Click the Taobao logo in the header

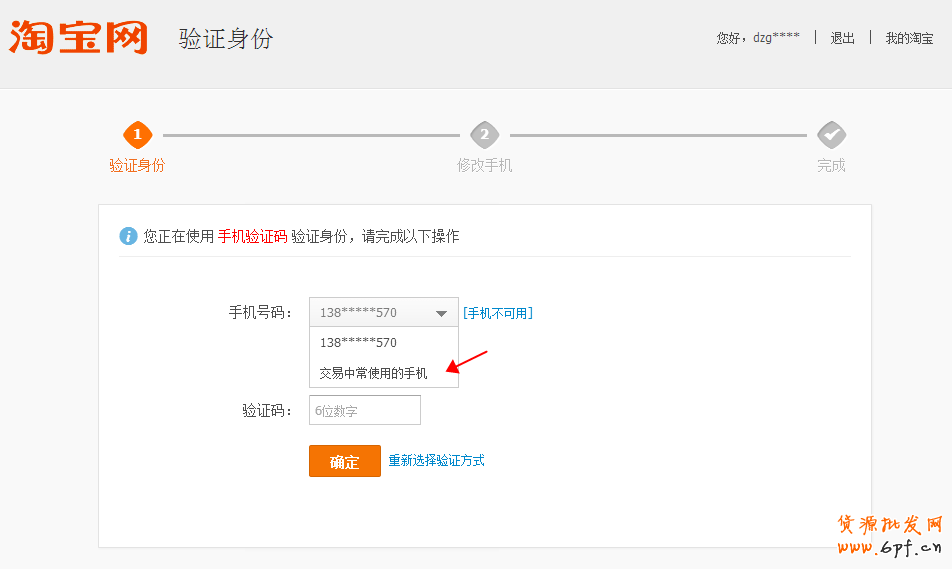[78, 37]
